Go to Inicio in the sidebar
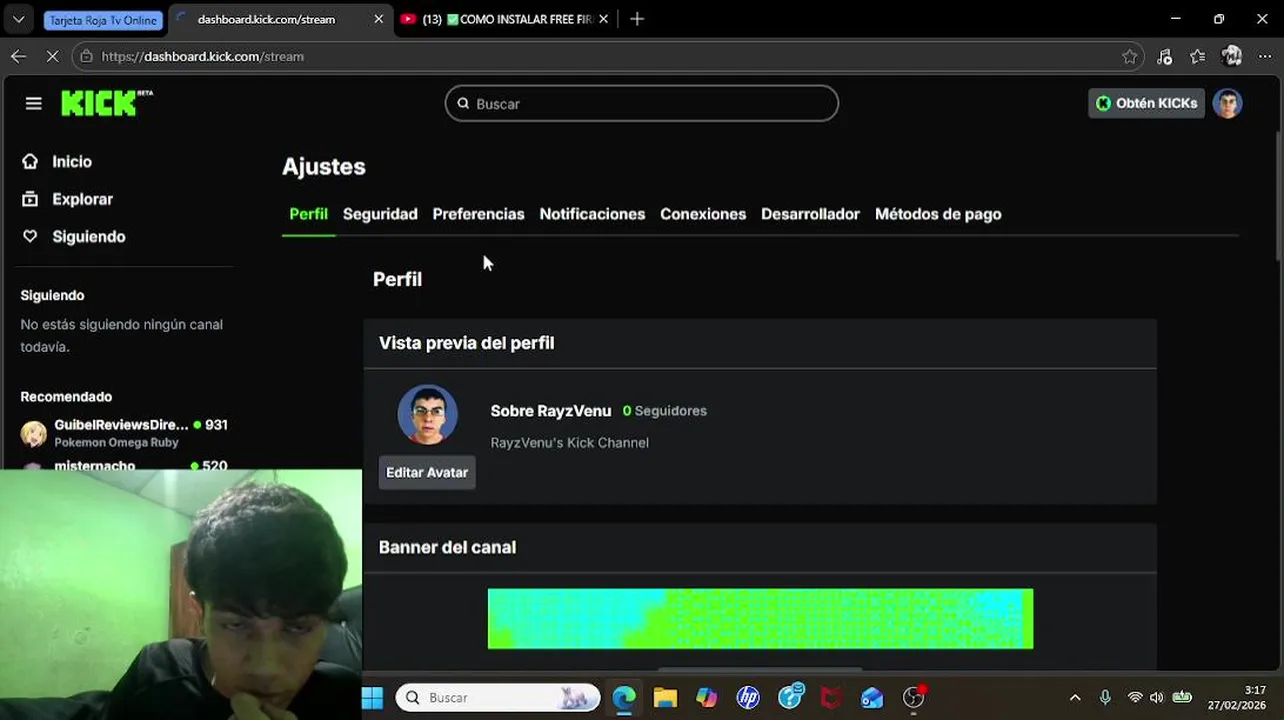Viewport: 1284px width, 720px height. [72, 162]
